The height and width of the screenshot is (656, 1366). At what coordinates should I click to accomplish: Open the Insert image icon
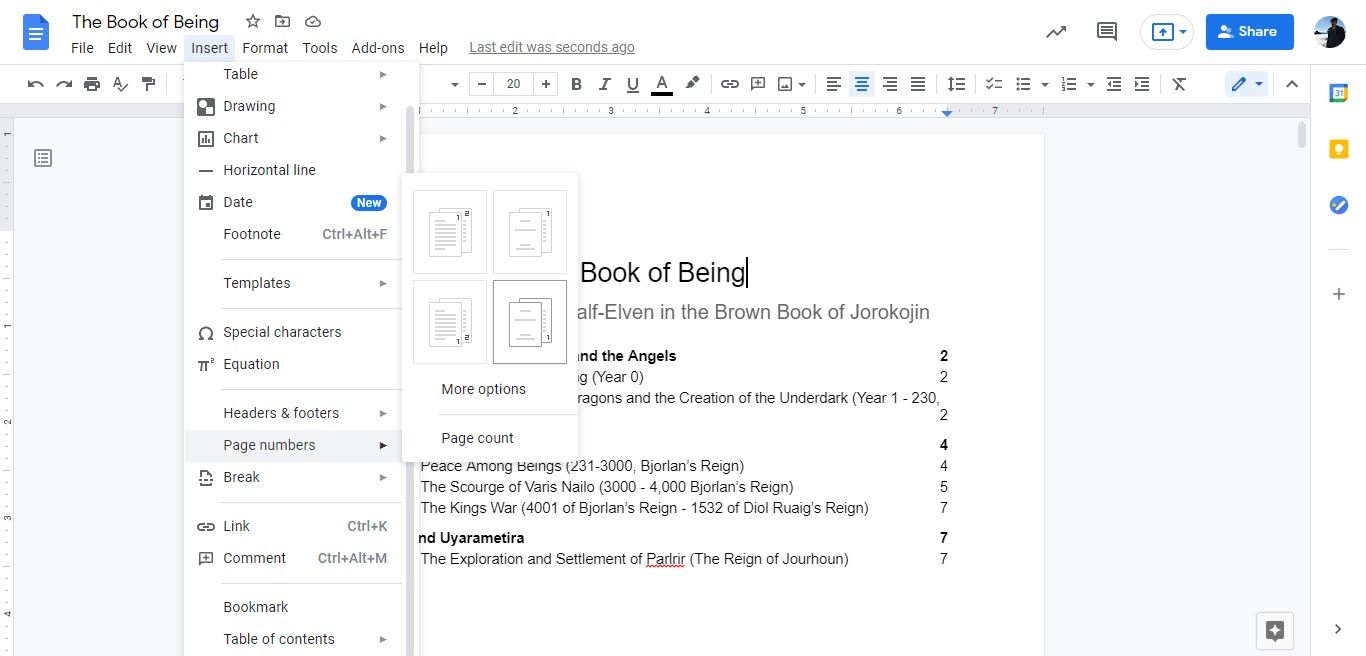tap(784, 84)
